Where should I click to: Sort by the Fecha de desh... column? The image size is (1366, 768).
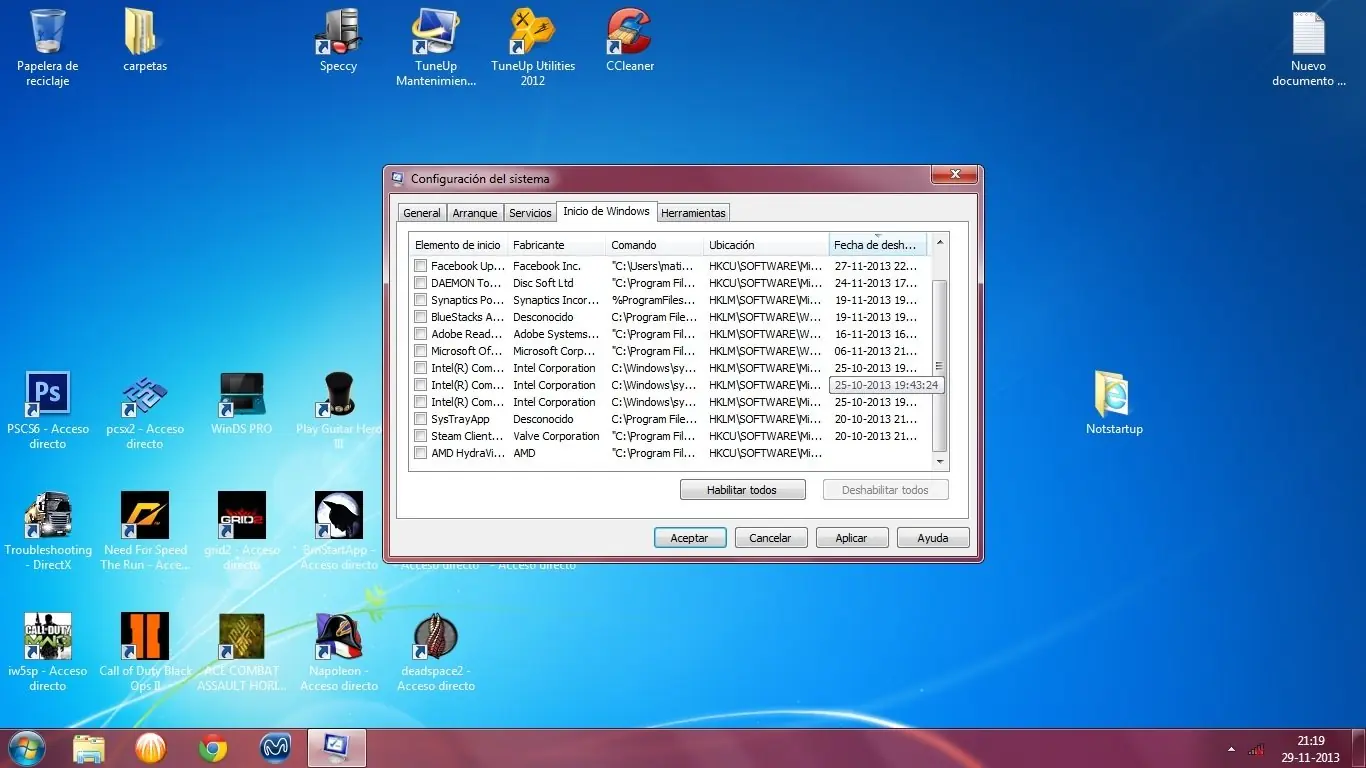click(878, 245)
